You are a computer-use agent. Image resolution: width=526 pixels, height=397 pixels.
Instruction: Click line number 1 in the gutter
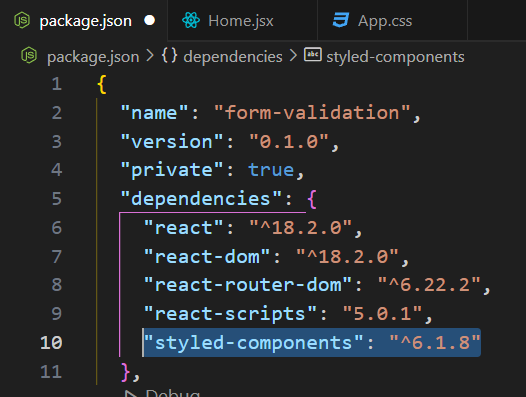pyautogui.click(x=57, y=84)
